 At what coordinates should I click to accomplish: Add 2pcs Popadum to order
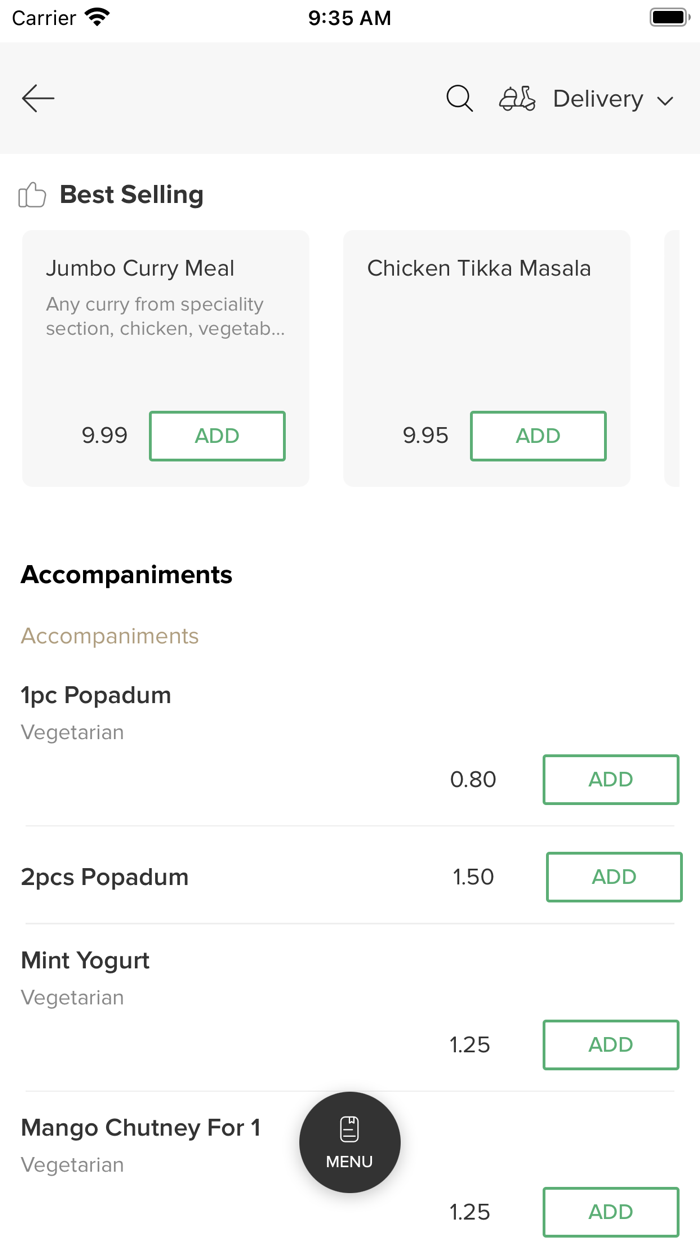tap(614, 877)
